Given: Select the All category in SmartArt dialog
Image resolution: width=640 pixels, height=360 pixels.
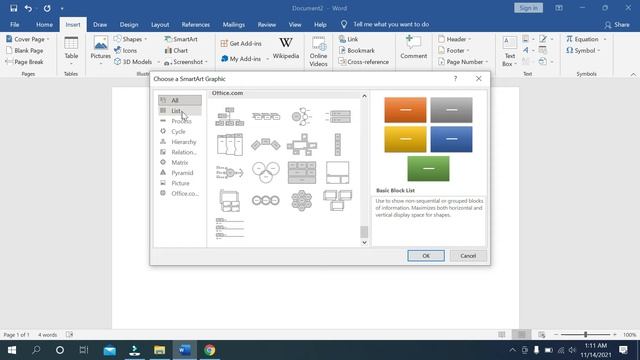Looking at the screenshot, I should click(x=180, y=100).
